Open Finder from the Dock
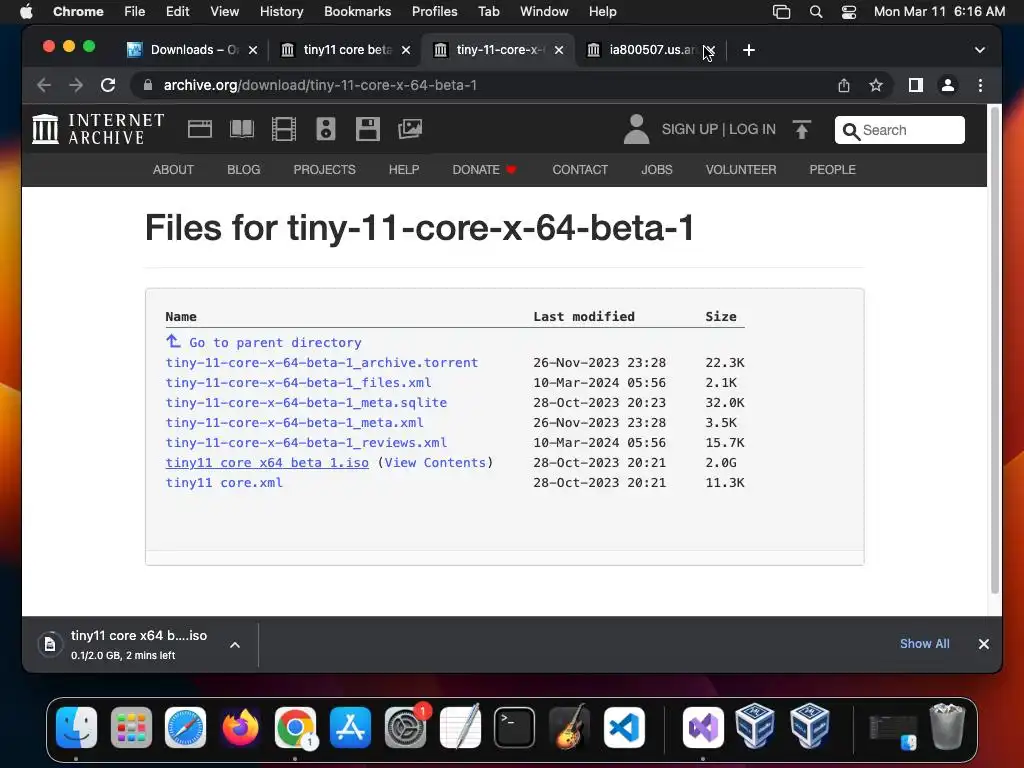The height and width of the screenshot is (768, 1024). (76, 727)
